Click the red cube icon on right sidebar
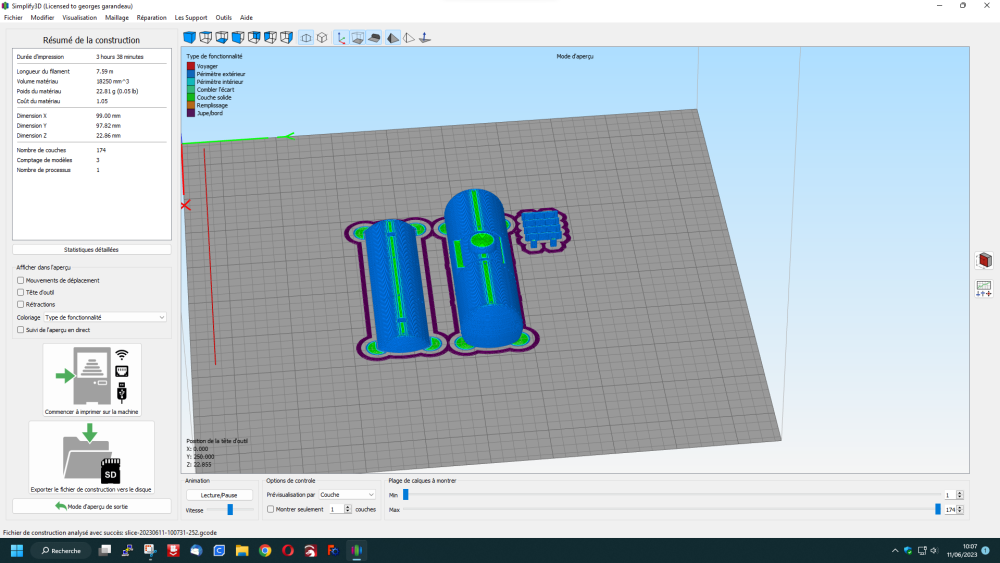Image resolution: width=1000 pixels, height=563 pixels. click(984, 261)
